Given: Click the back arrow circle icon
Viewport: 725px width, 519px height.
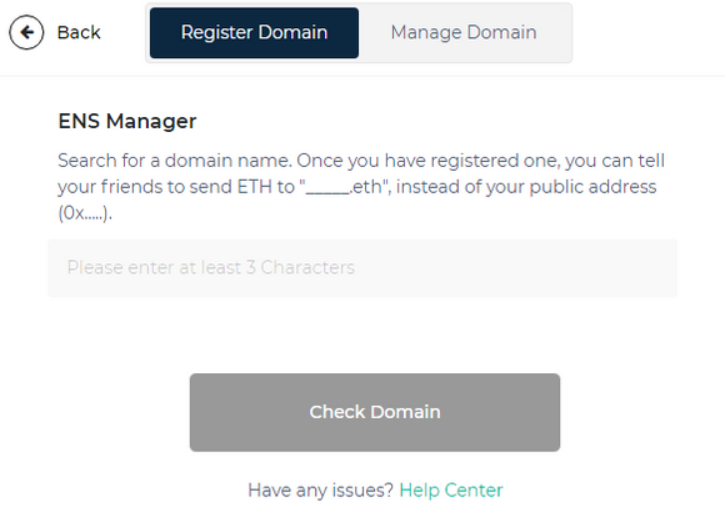Looking at the screenshot, I should tap(26, 32).
